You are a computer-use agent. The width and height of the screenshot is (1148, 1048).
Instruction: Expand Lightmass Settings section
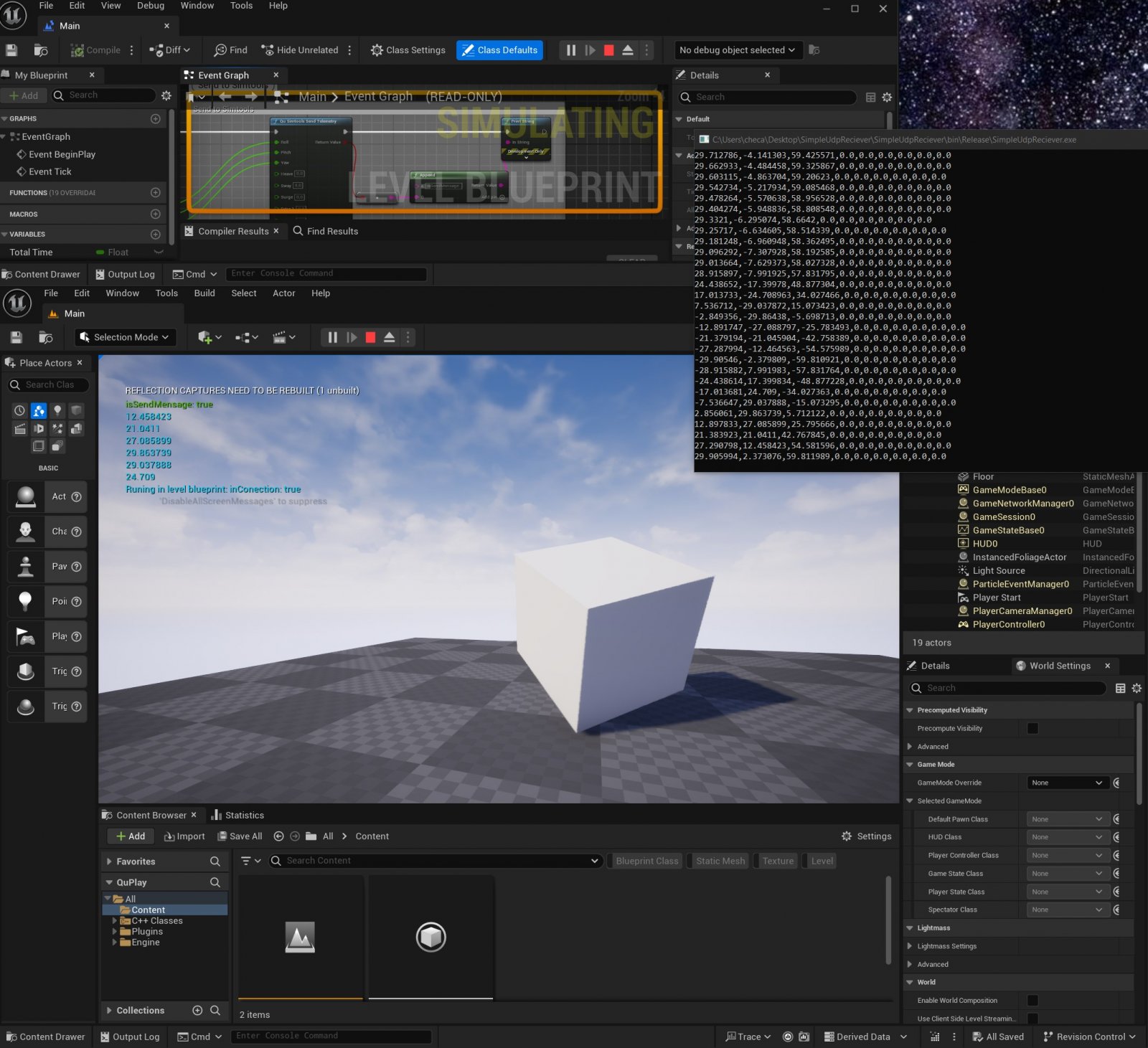pos(910,947)
